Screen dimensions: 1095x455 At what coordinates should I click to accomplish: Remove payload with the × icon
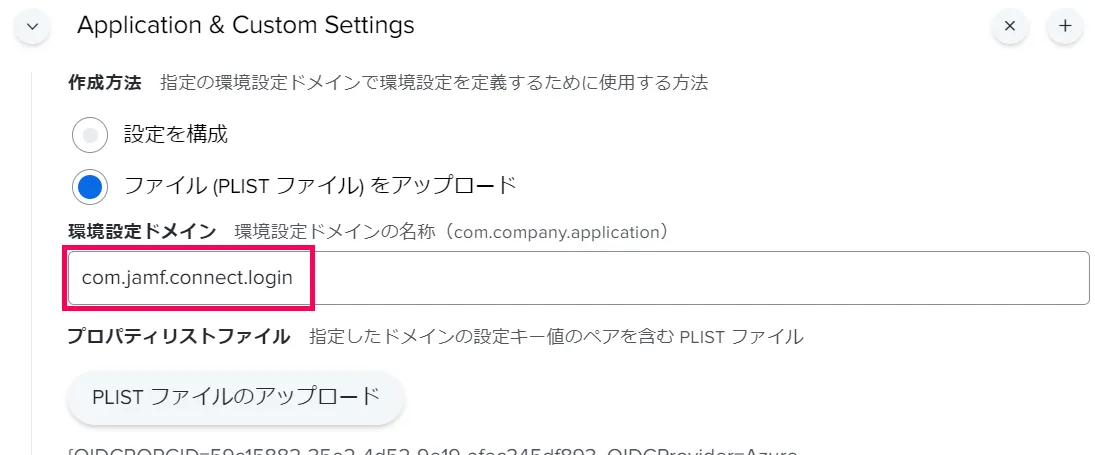coord(1009,26)
